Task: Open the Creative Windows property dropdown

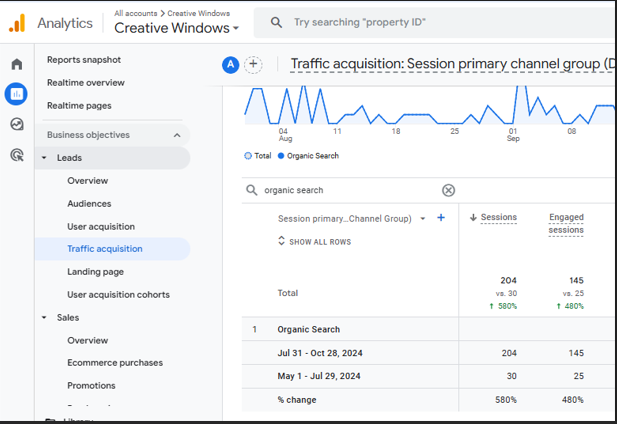Action: point(176,28)
